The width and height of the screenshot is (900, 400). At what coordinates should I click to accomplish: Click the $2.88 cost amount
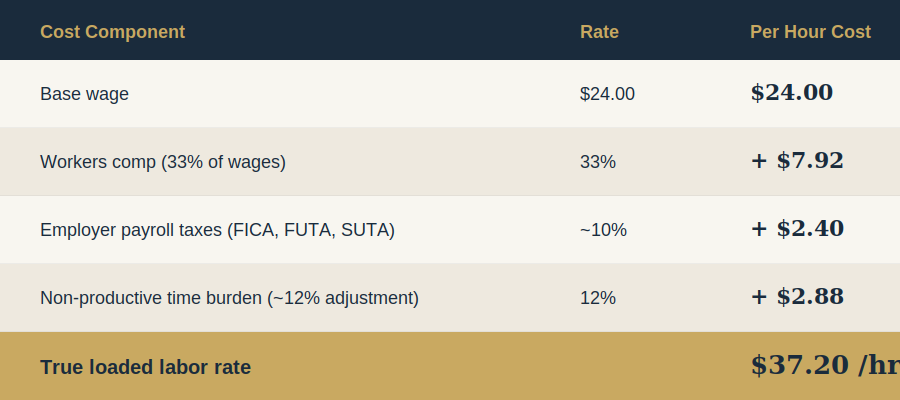tap(810, 297)
